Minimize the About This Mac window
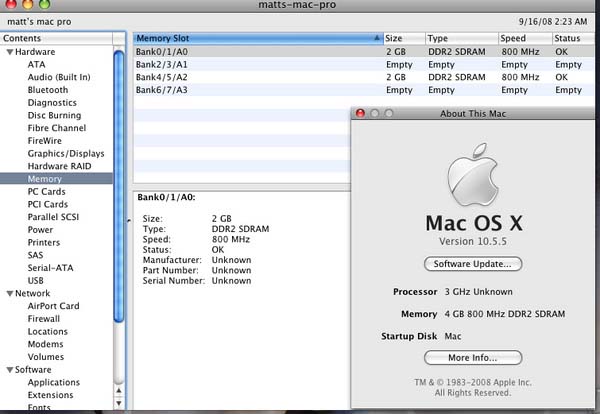The image size is (600, 414). tap(375, 114)
